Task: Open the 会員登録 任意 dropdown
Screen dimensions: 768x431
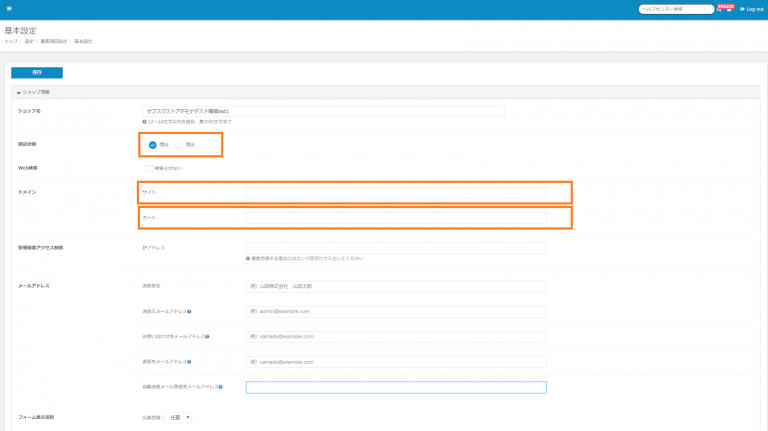Action: [179, 417]
